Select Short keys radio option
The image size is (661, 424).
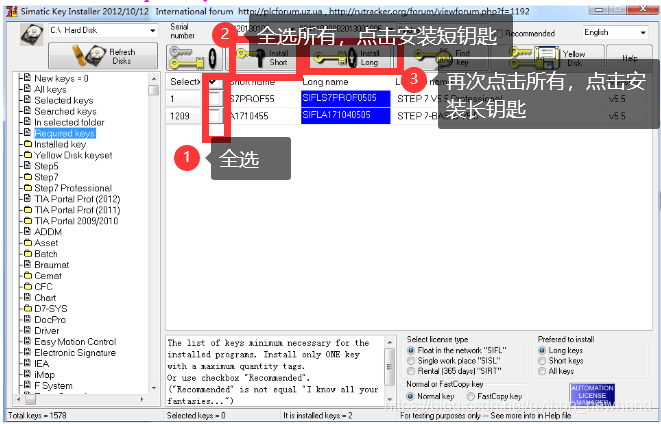pyautogui.click(x=542, y=361)
